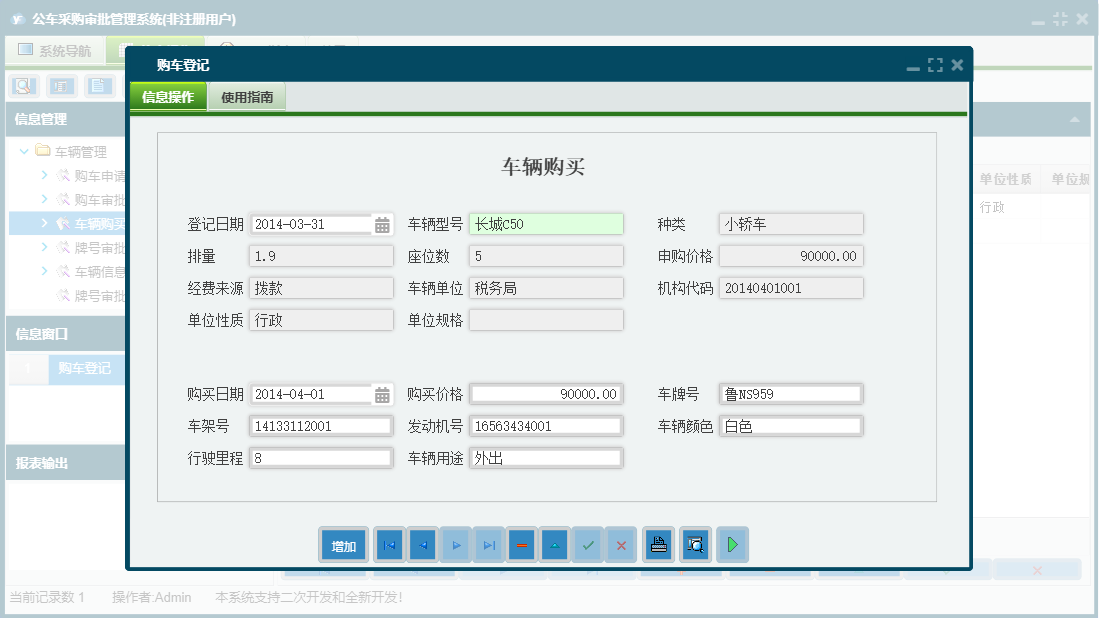Maximize the 购车登记 dialog window
1099x618 pixels.
pos(935,66)
